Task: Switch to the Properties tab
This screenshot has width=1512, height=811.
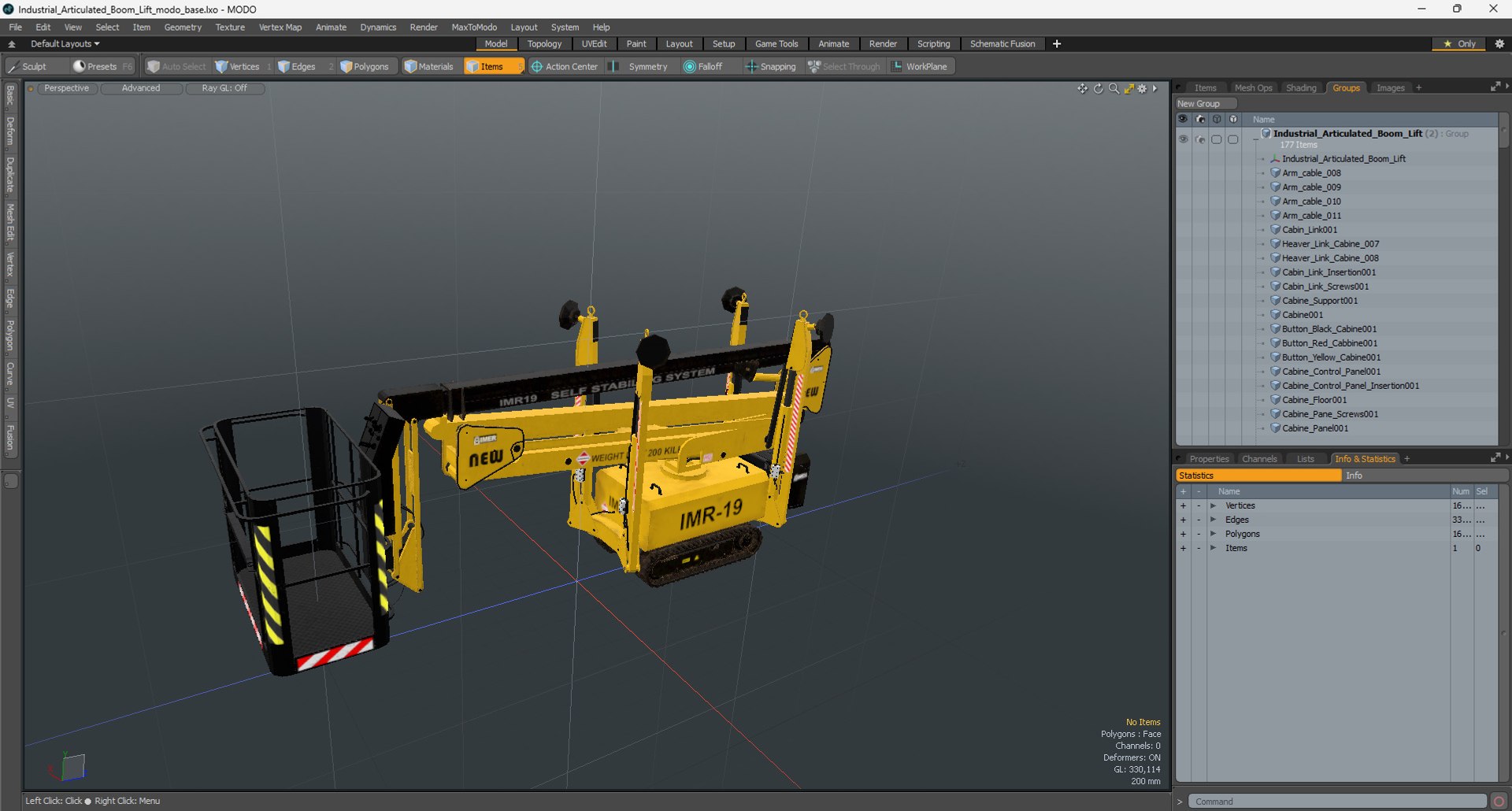Action: tap(1209, 459)
